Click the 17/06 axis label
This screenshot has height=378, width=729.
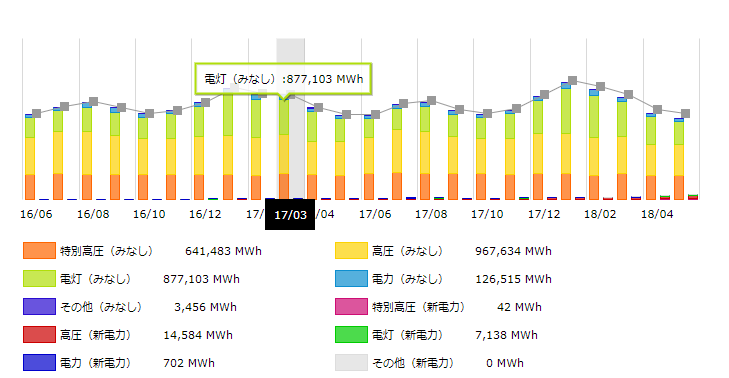click(x=375, y=214)
